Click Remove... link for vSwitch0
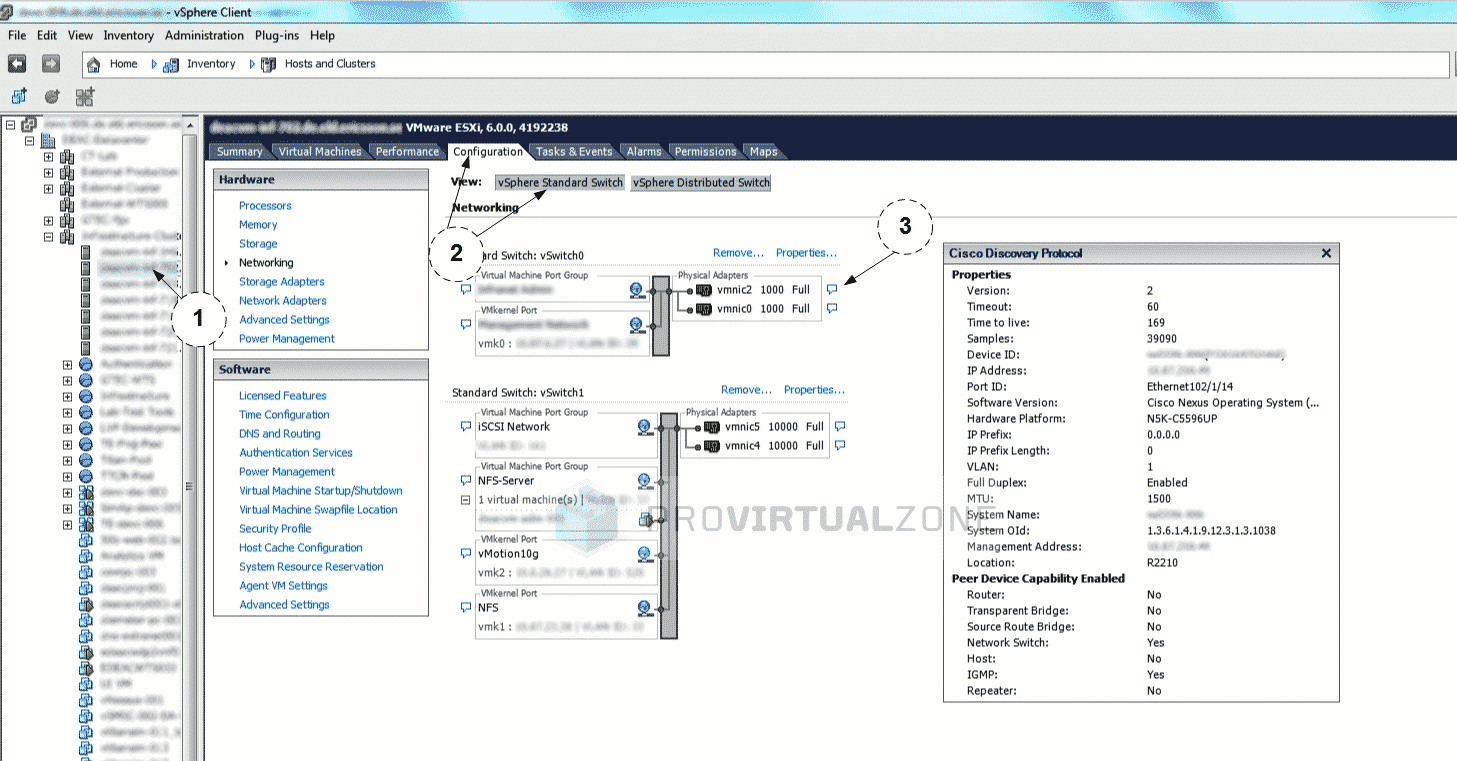 click(738, 253)
